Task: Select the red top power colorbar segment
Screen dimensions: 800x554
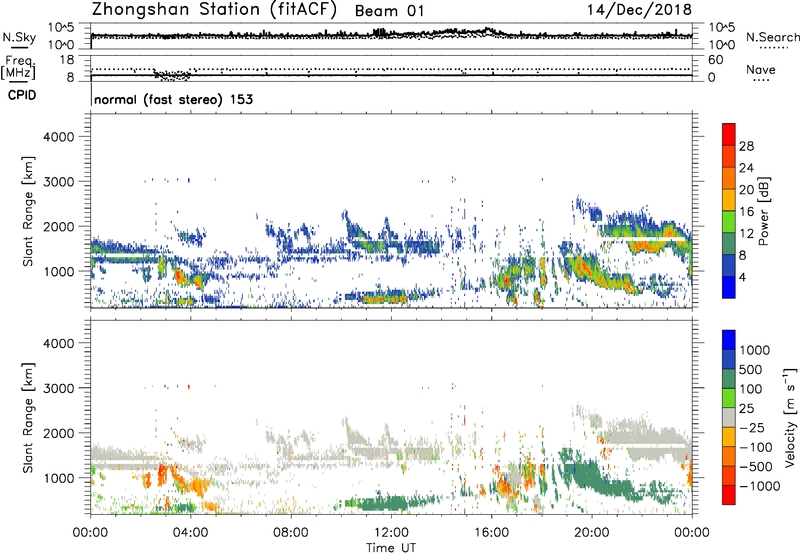Action: (x=729, y=134)
